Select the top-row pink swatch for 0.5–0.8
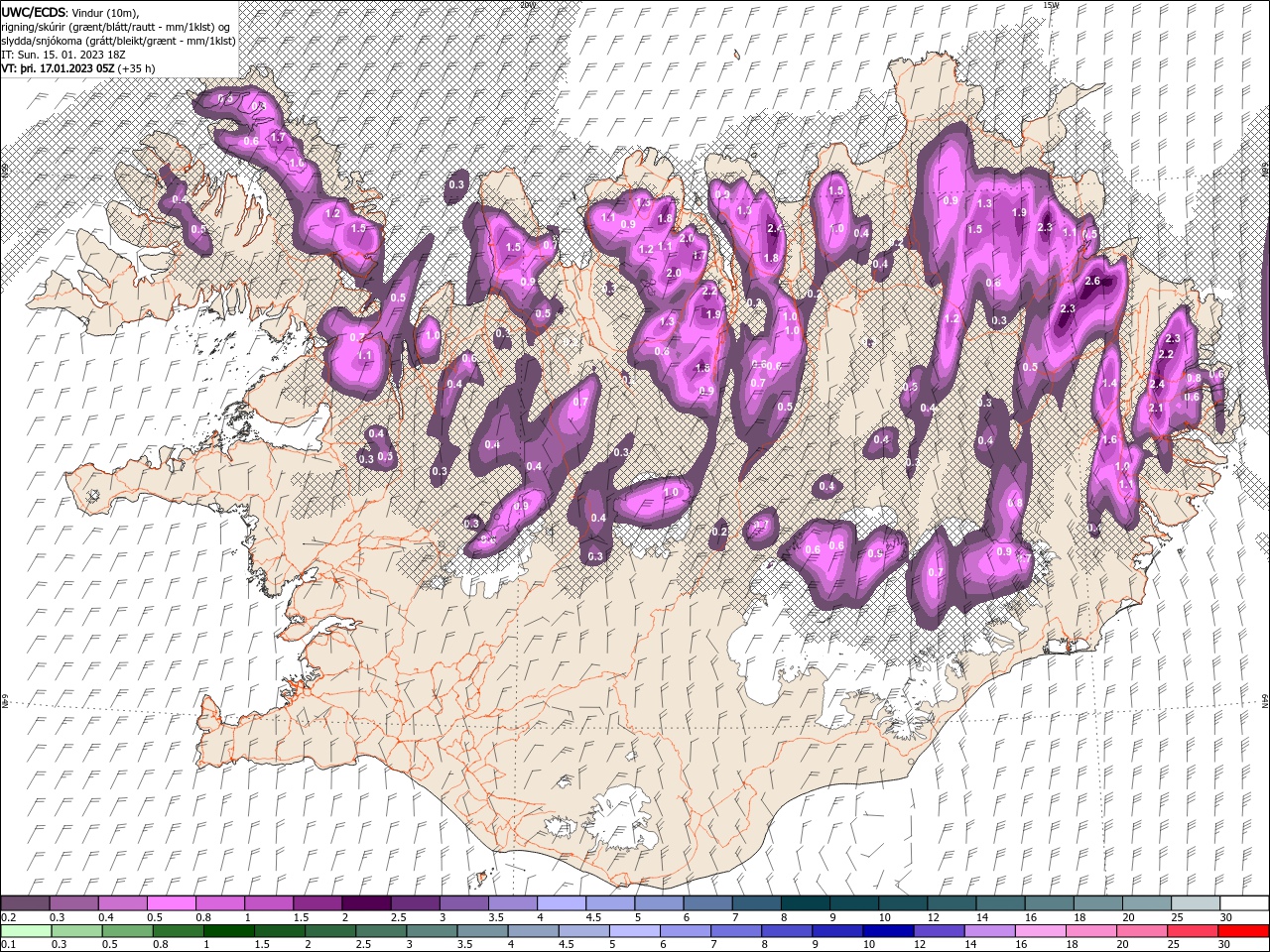The height and width of the screenshot is (952, 1270). [x=172, y=903]
